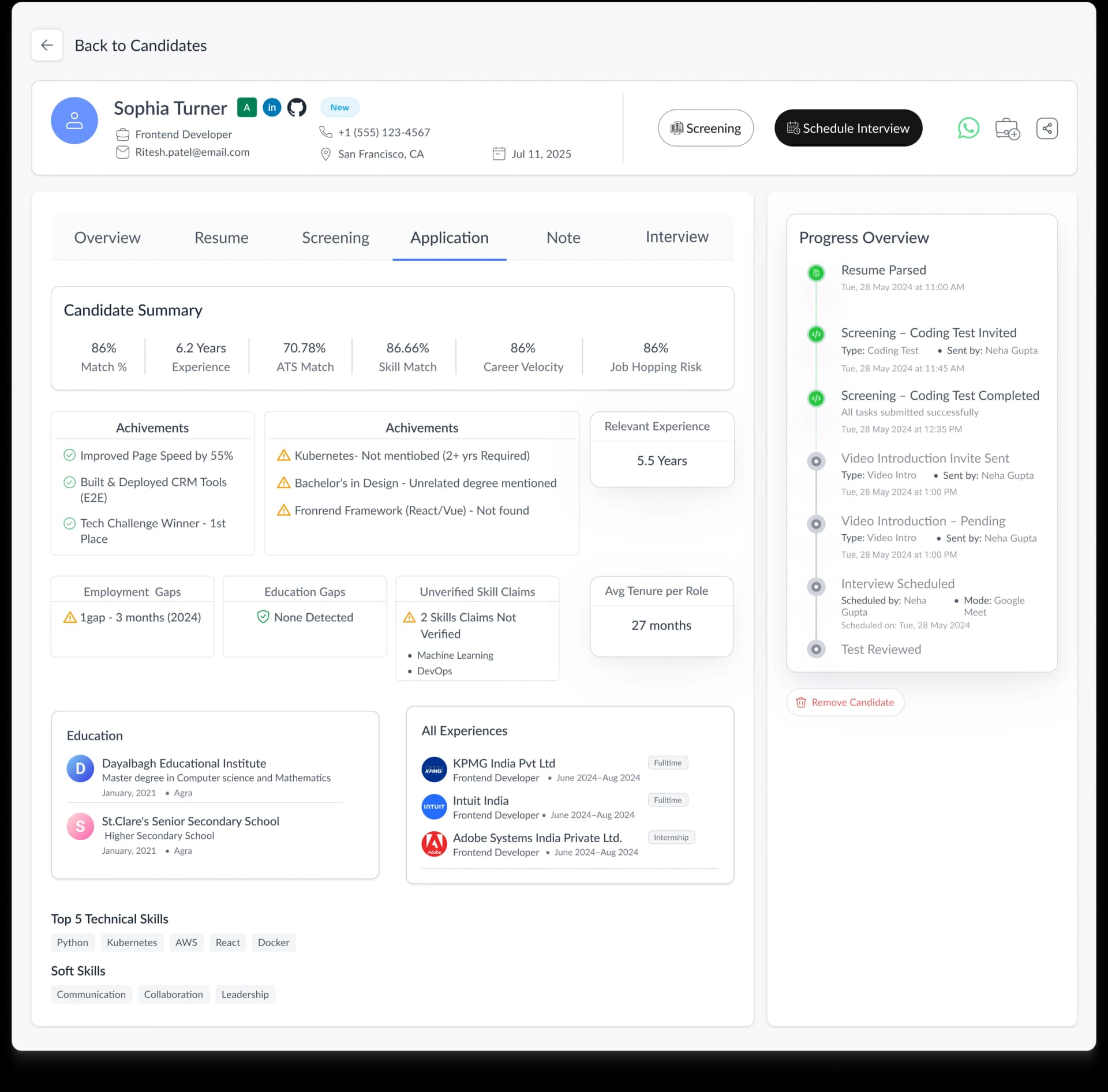1108x1092 pixels.
Task: Click the green WhatsApp contact icon
Action: (968, 128)
